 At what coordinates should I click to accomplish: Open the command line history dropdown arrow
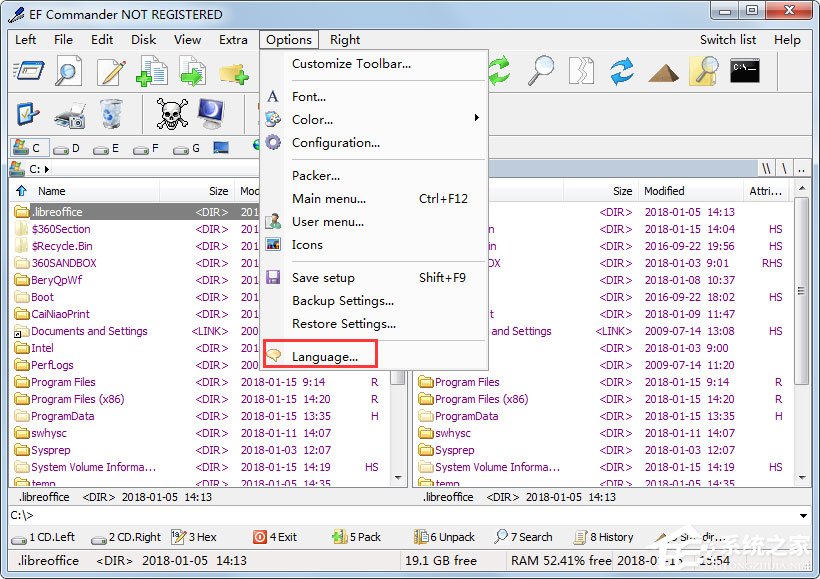[803, 516]
